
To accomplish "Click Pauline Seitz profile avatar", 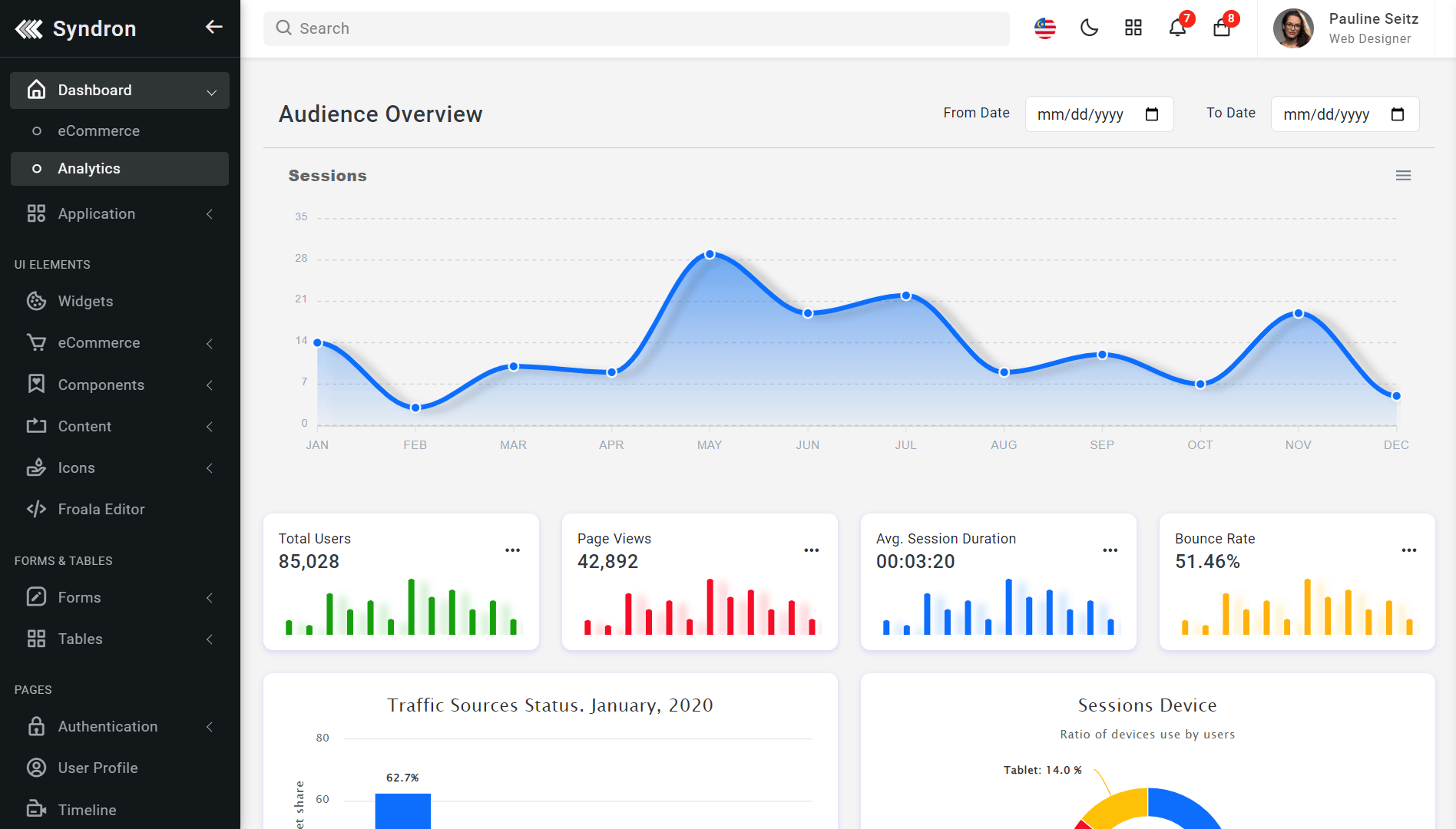I will pyautogui.click(x=1293, y=28).
